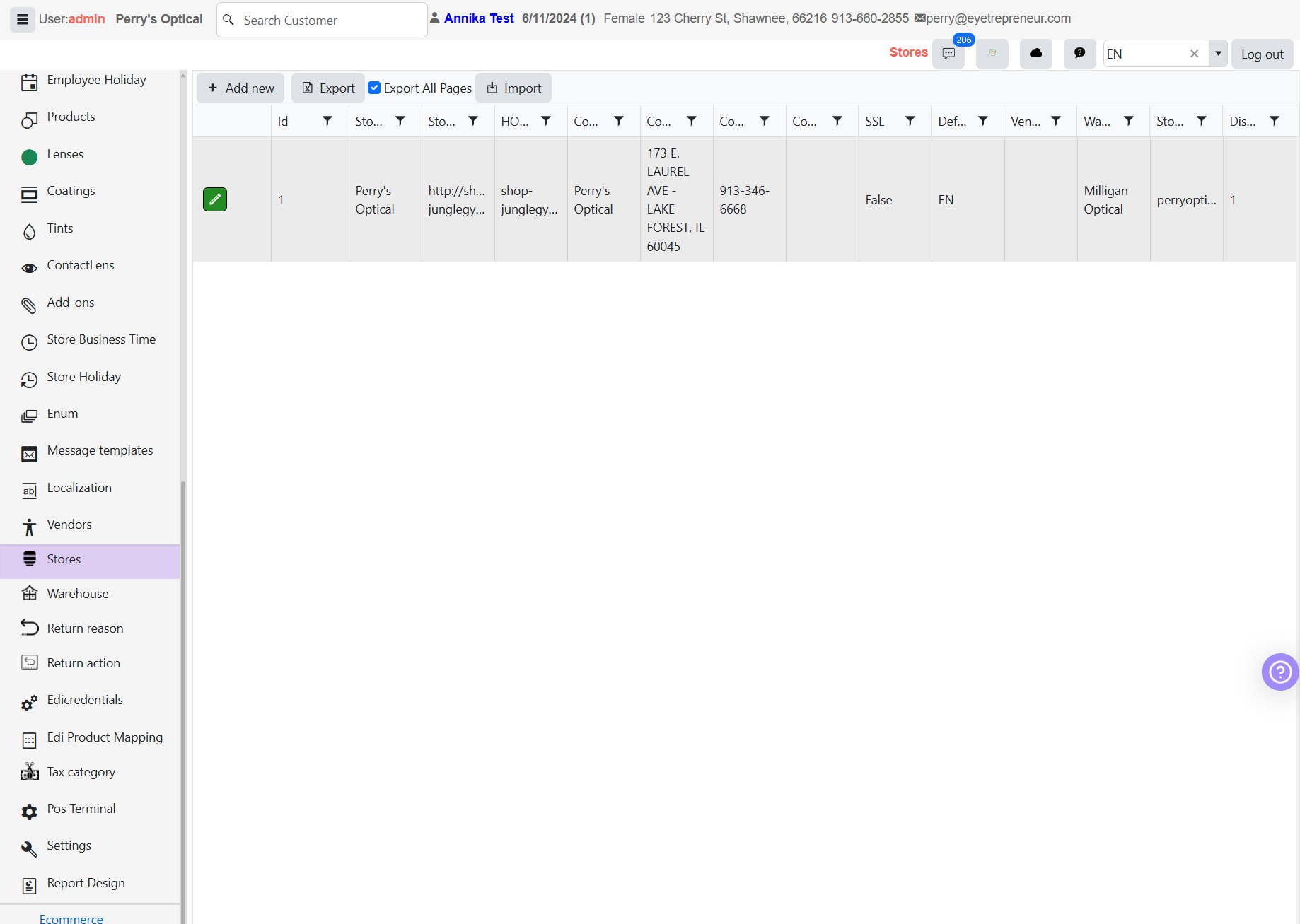This screenshot has width=1300, height=924.
Task: Uncheck Export All Pages checkbox
Action: (374, 88)
